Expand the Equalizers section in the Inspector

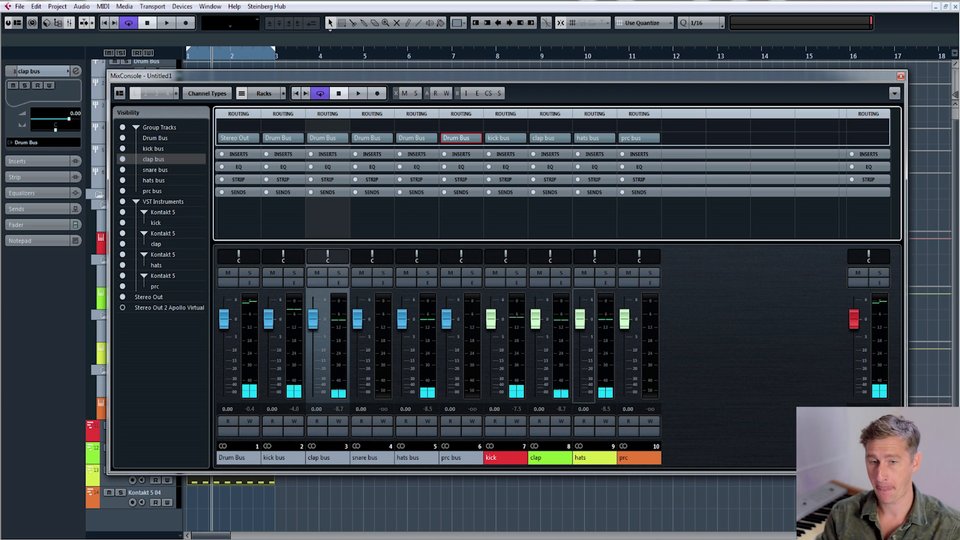[x=43, y=193]
